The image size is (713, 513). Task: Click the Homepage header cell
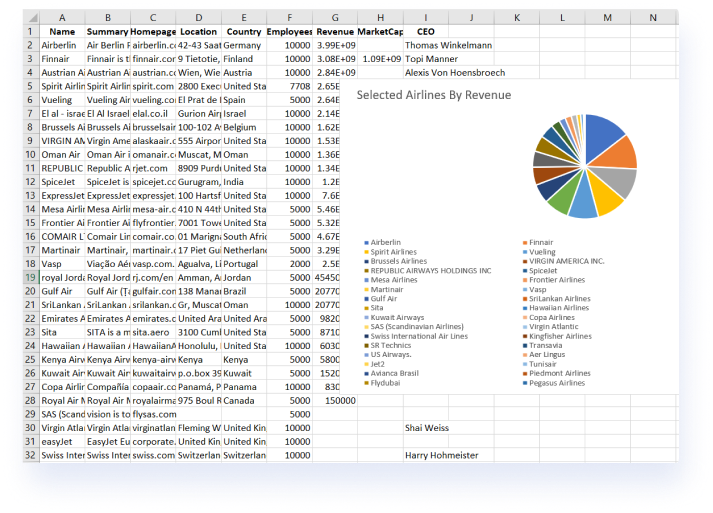(153, 31)
